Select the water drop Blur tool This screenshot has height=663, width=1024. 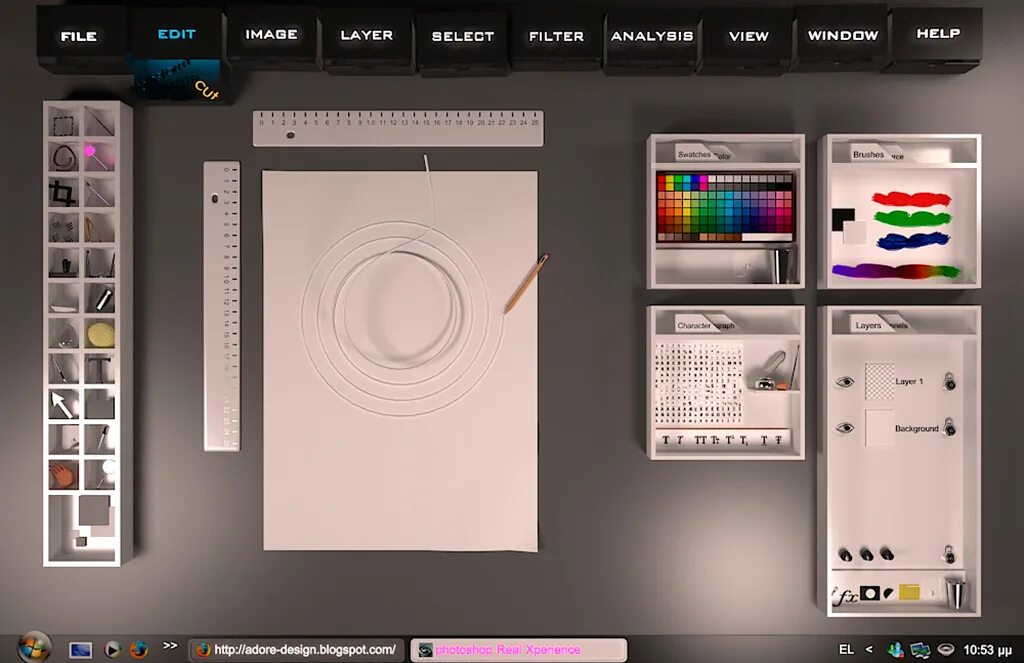click(x=63, y=334)
